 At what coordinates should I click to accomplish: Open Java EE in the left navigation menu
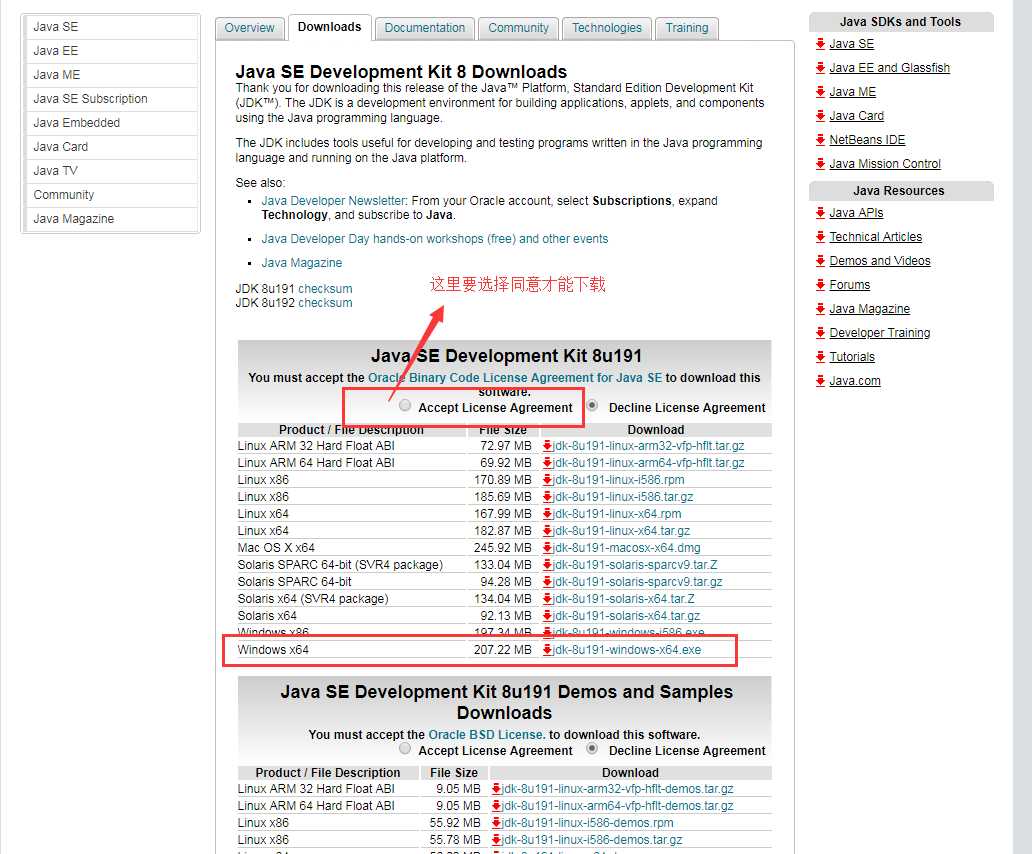111,51
